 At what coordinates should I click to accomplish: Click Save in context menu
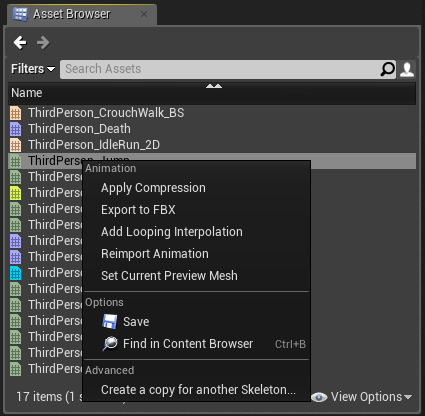197,322
